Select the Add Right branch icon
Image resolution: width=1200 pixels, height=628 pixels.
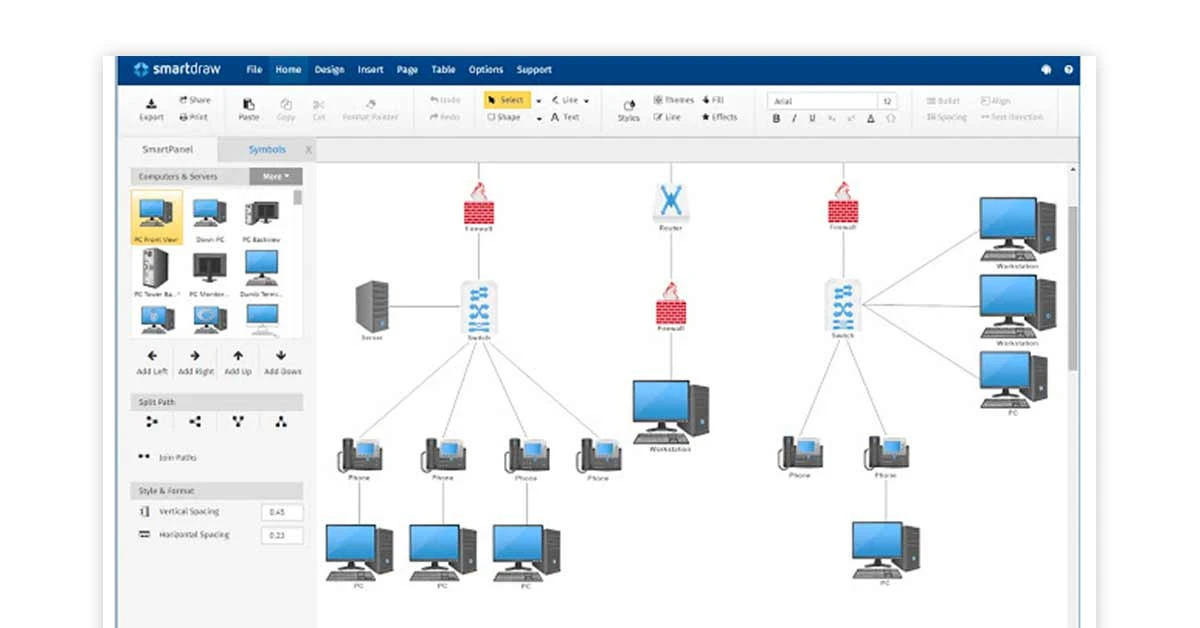coord(194,357)
